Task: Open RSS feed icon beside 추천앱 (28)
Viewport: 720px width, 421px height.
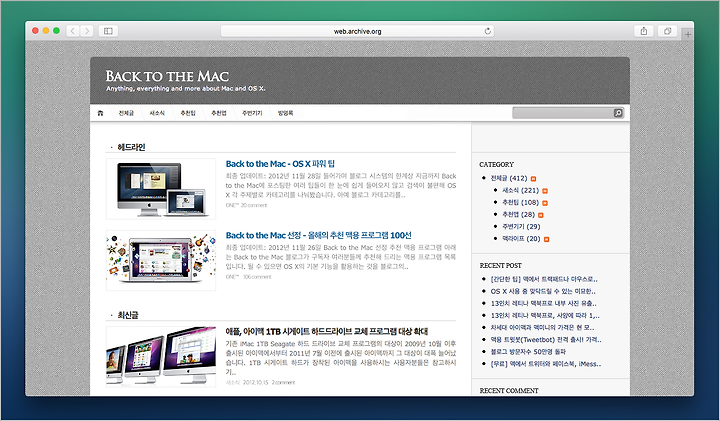Action: [x=540, y=215]
